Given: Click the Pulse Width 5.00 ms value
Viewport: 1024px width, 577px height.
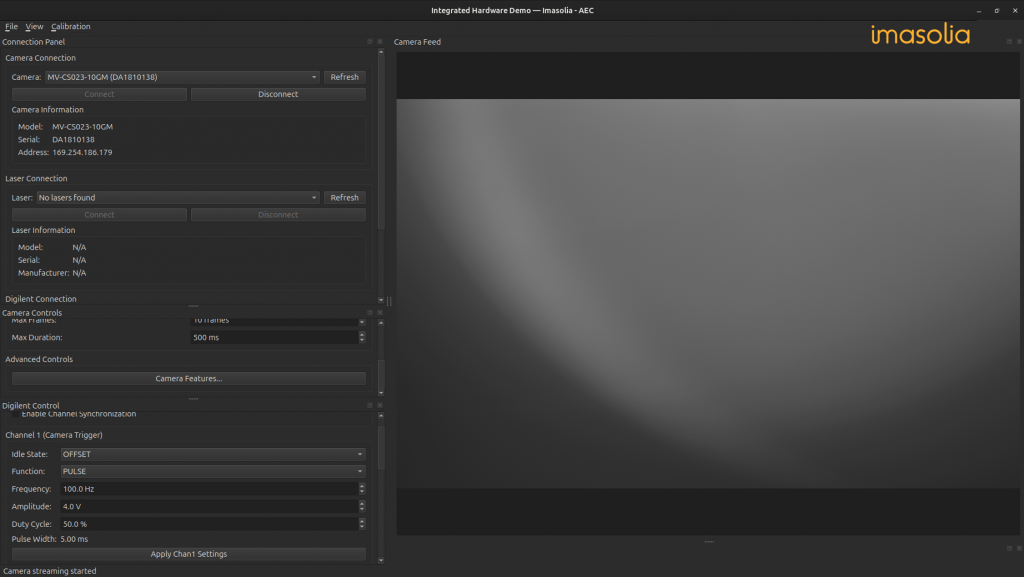Looking at the screenshot, I should [74, 539].
